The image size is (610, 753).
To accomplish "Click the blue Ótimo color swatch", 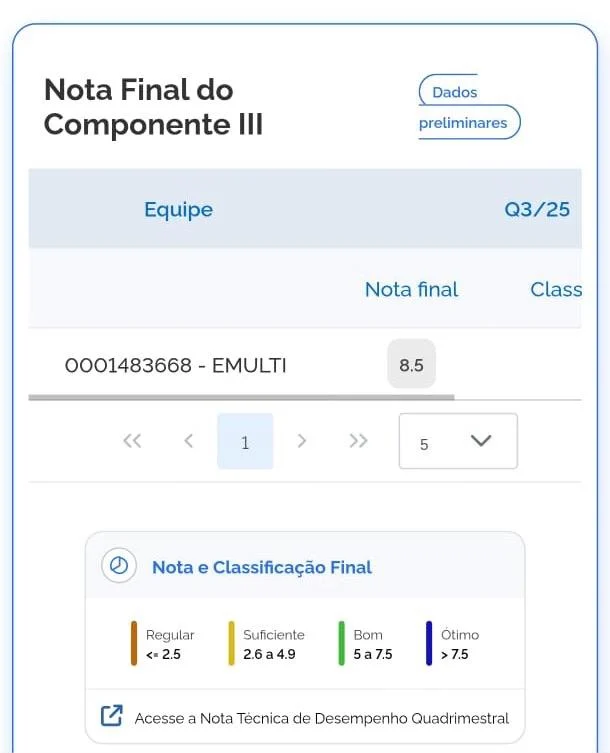I will [x=428, y=643].
